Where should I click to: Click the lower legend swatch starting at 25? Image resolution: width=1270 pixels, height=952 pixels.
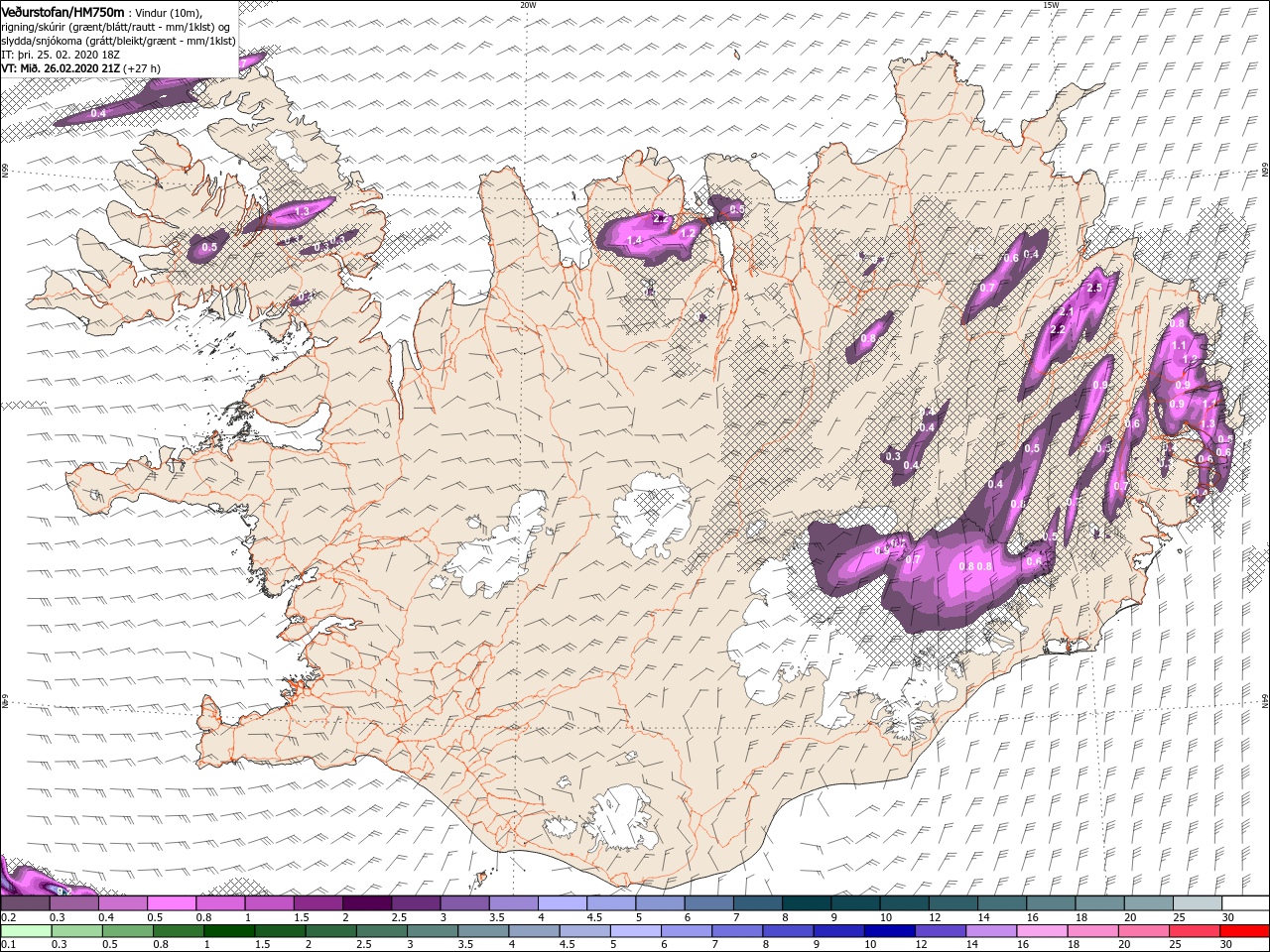[x=1194, y=931]
